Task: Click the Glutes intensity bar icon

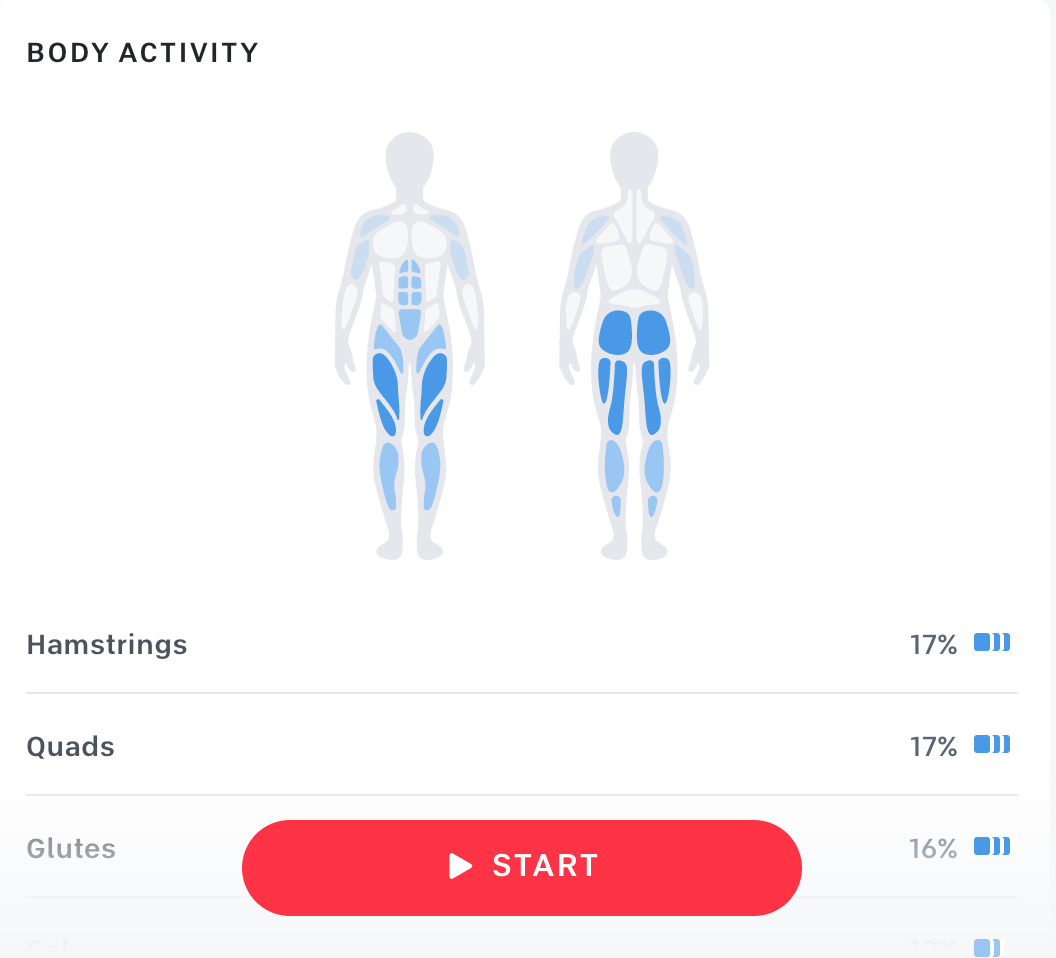Action: pyautogui.click(x=991, y=846)
